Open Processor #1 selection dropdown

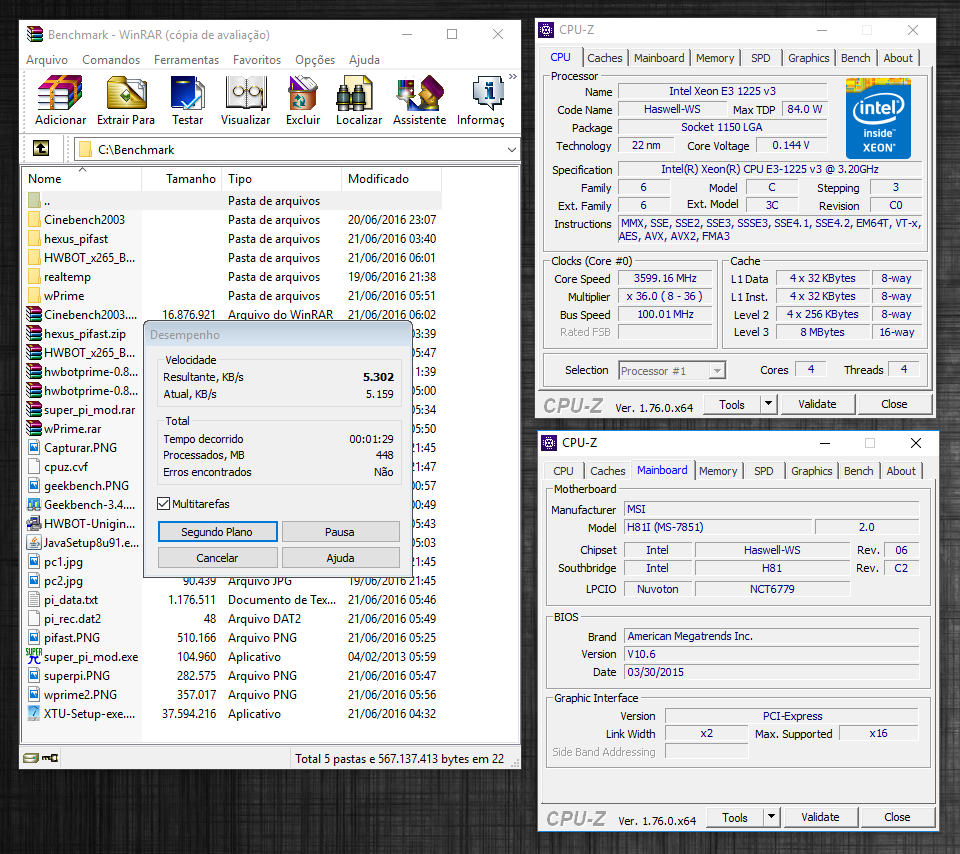[x=672, y=370]
